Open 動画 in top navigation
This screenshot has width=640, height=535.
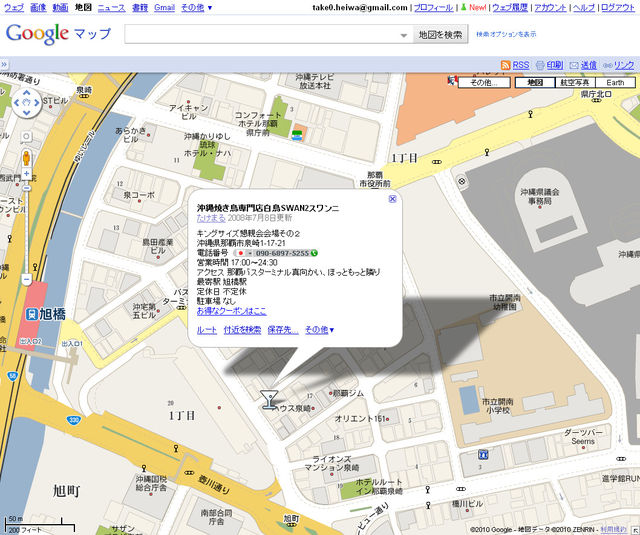(x=60, y=7)
